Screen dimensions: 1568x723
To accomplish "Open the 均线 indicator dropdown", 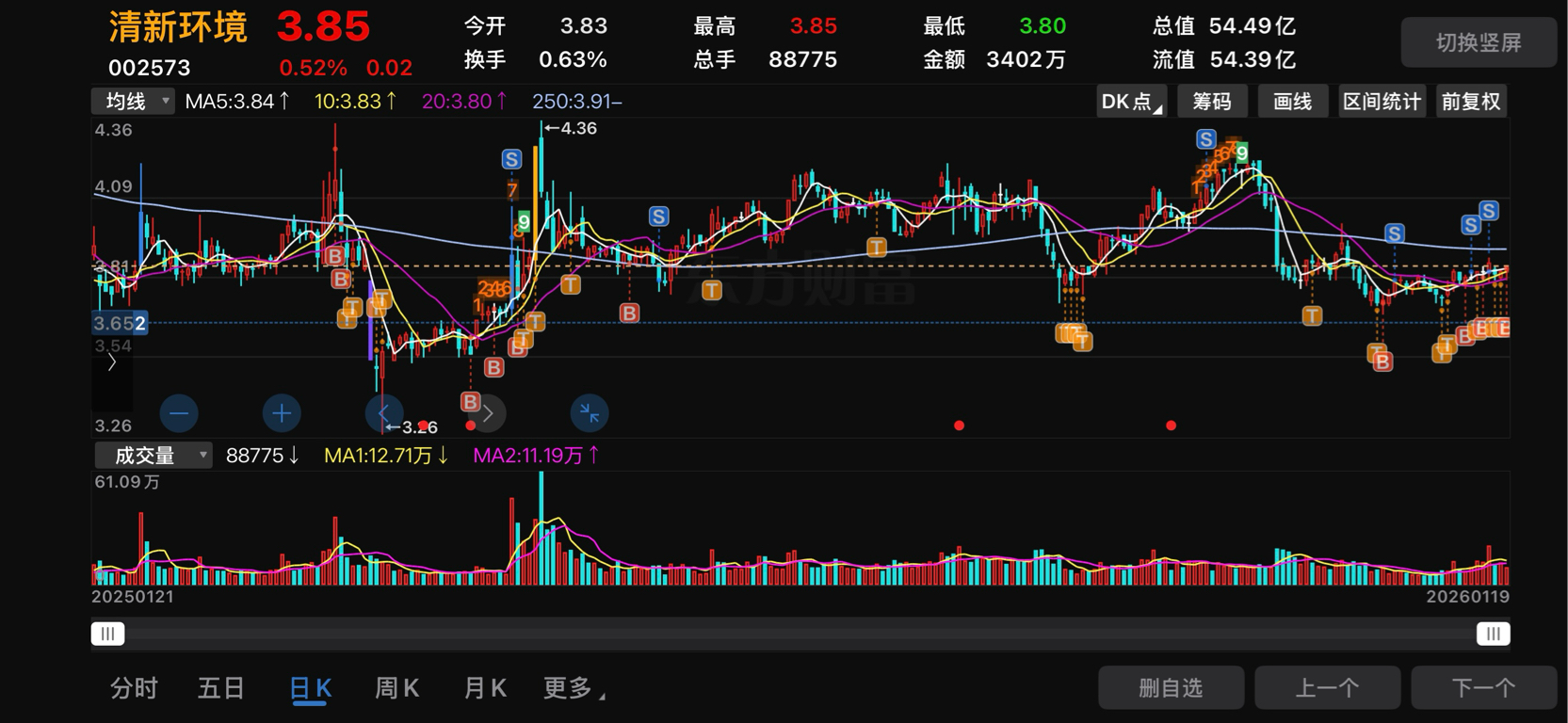I will tap(133, 101).
